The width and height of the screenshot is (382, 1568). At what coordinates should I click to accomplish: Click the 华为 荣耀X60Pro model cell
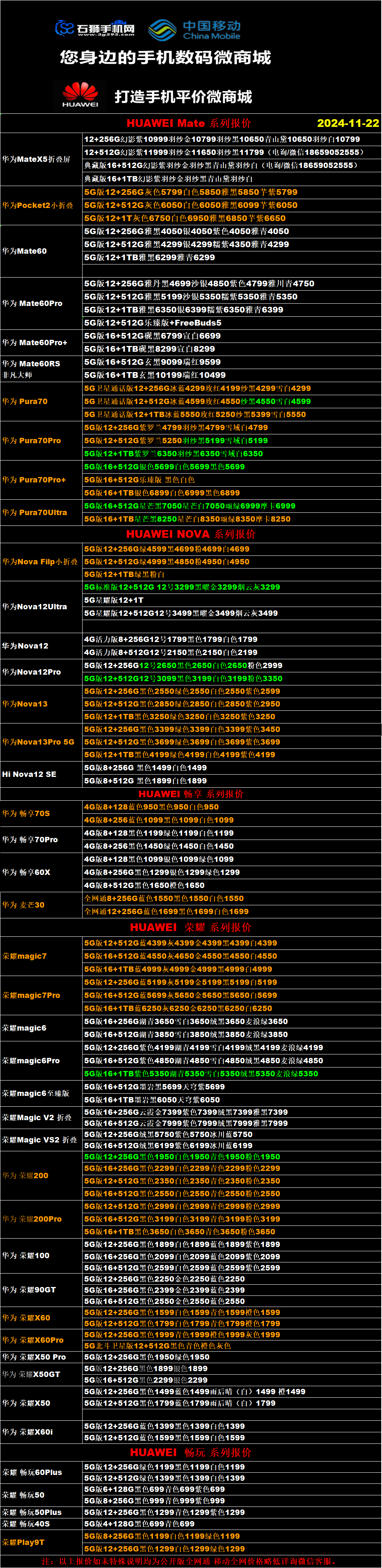[41, 1340]
